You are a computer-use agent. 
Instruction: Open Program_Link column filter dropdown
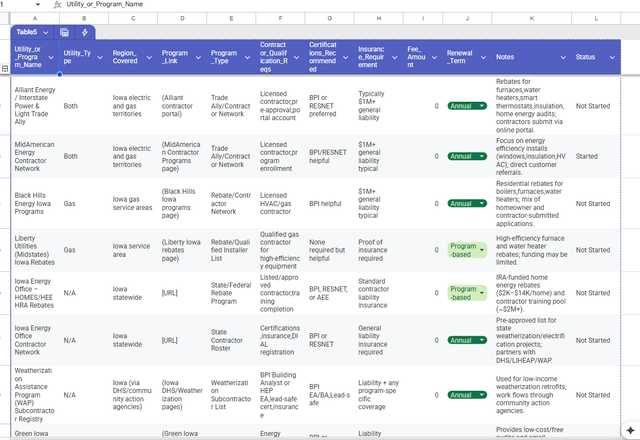(x=198, y=58)
